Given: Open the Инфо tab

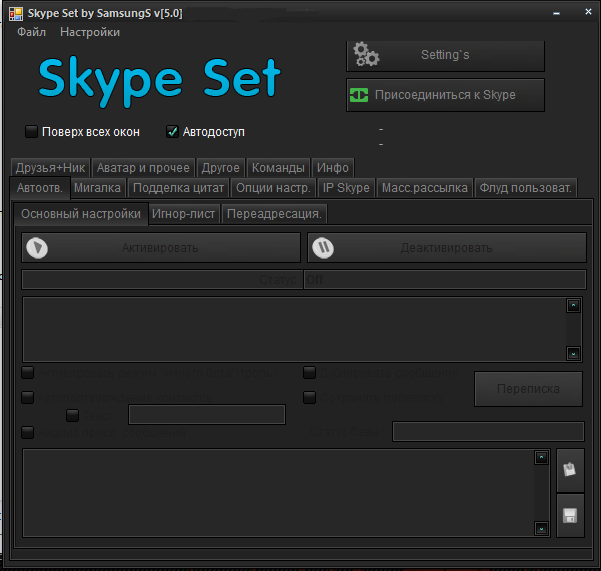Looking at the screenshot, I should 333,168.
